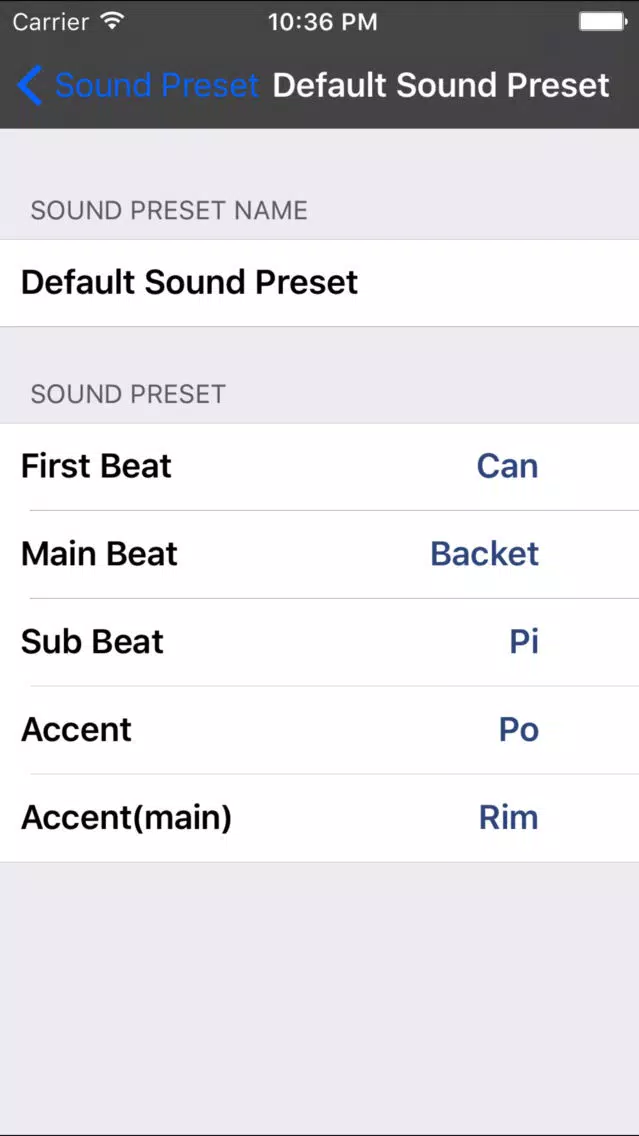Open the Sub Beat row

coord(320,642)
